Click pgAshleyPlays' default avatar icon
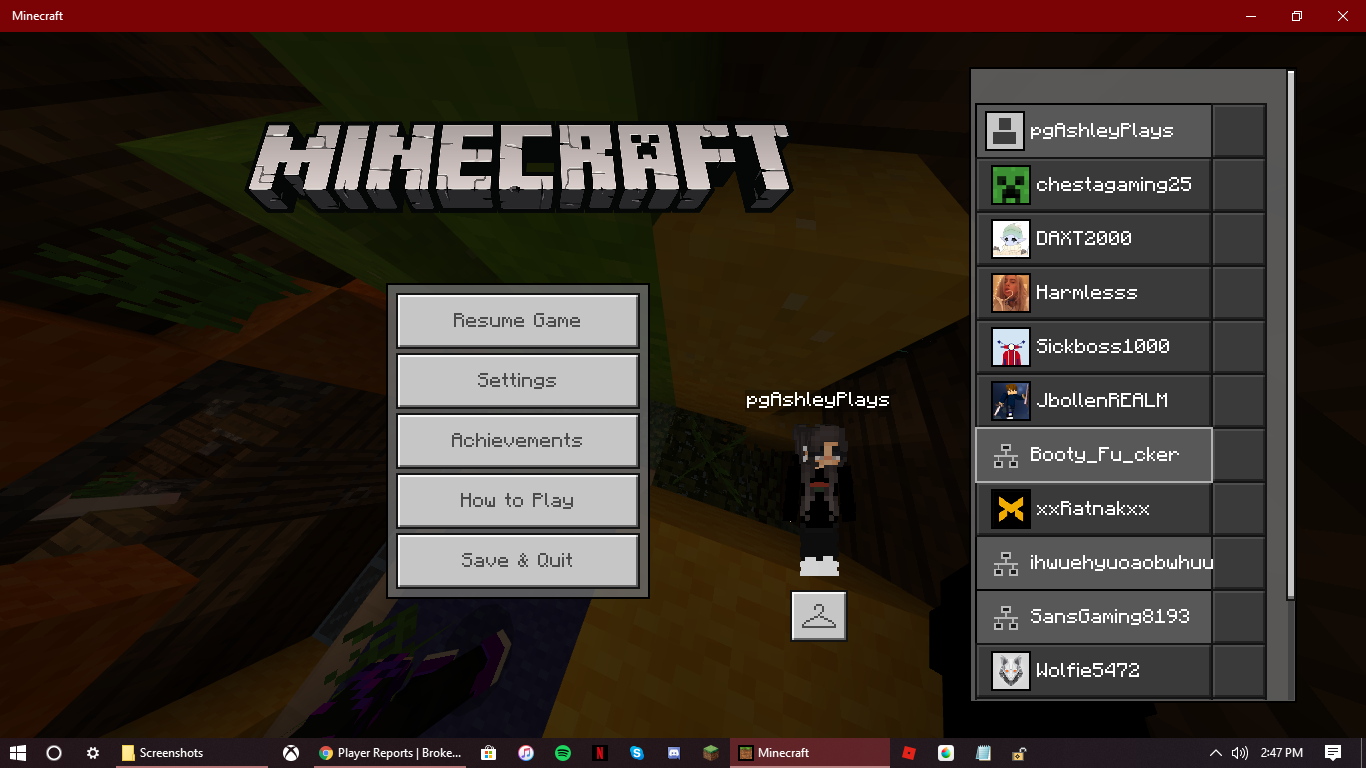The height and width of the screenshot is (768, 1366). pyautogui.click(x=1005, y=131)
